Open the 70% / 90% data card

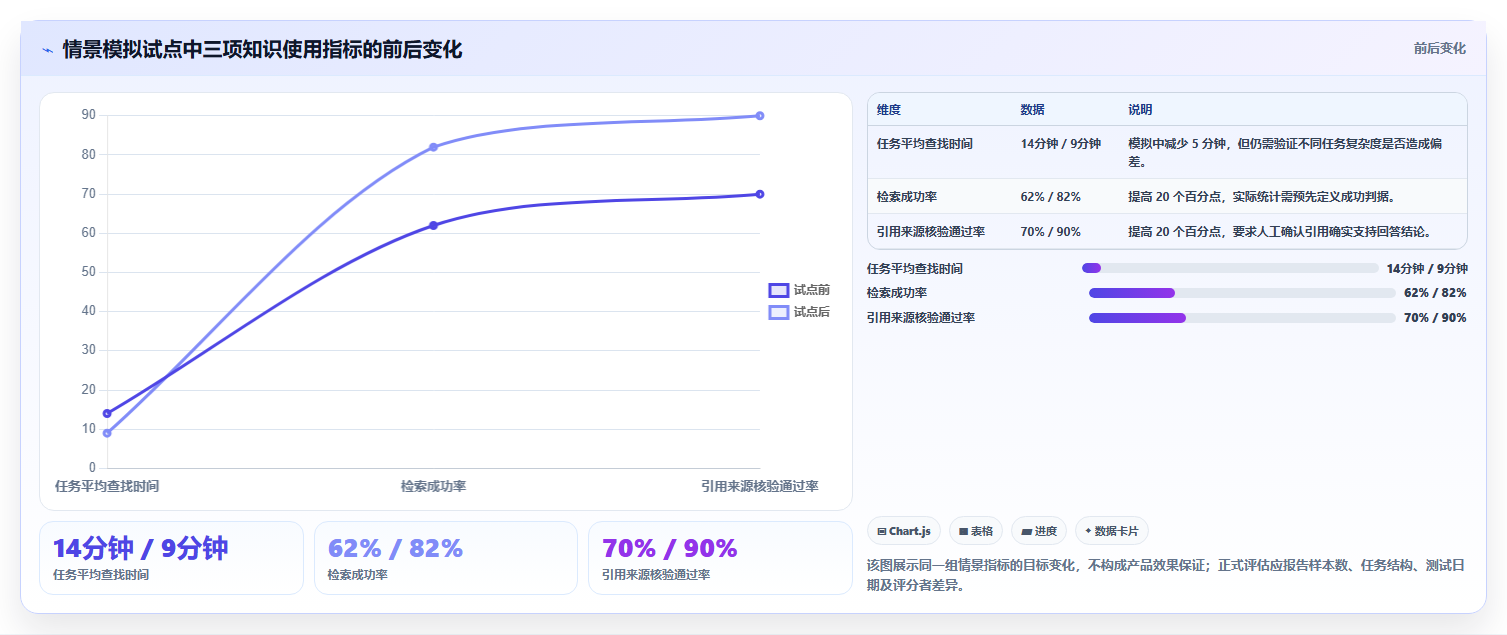(x=720, y=558)
